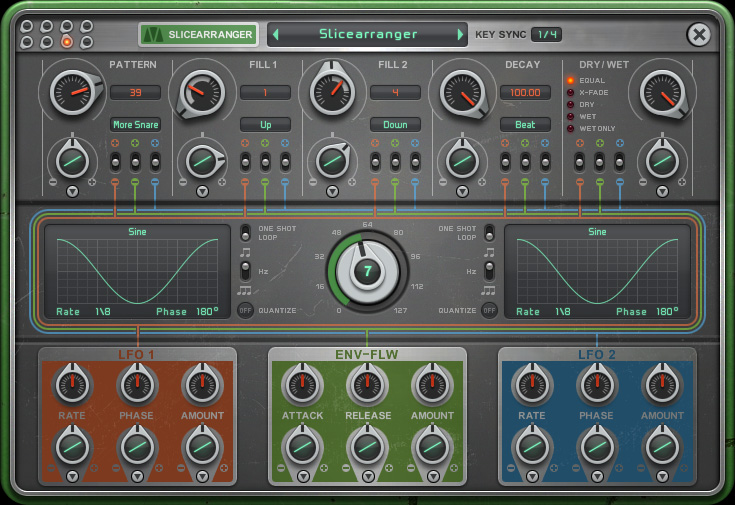735x505 pixels.
Task: Go to next preset with right arrow
Action: 460,35
